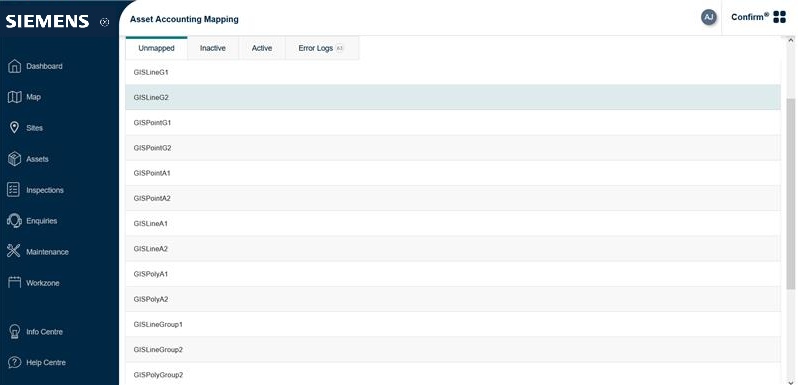Click the scrollbar down arrow

point(790,381)
